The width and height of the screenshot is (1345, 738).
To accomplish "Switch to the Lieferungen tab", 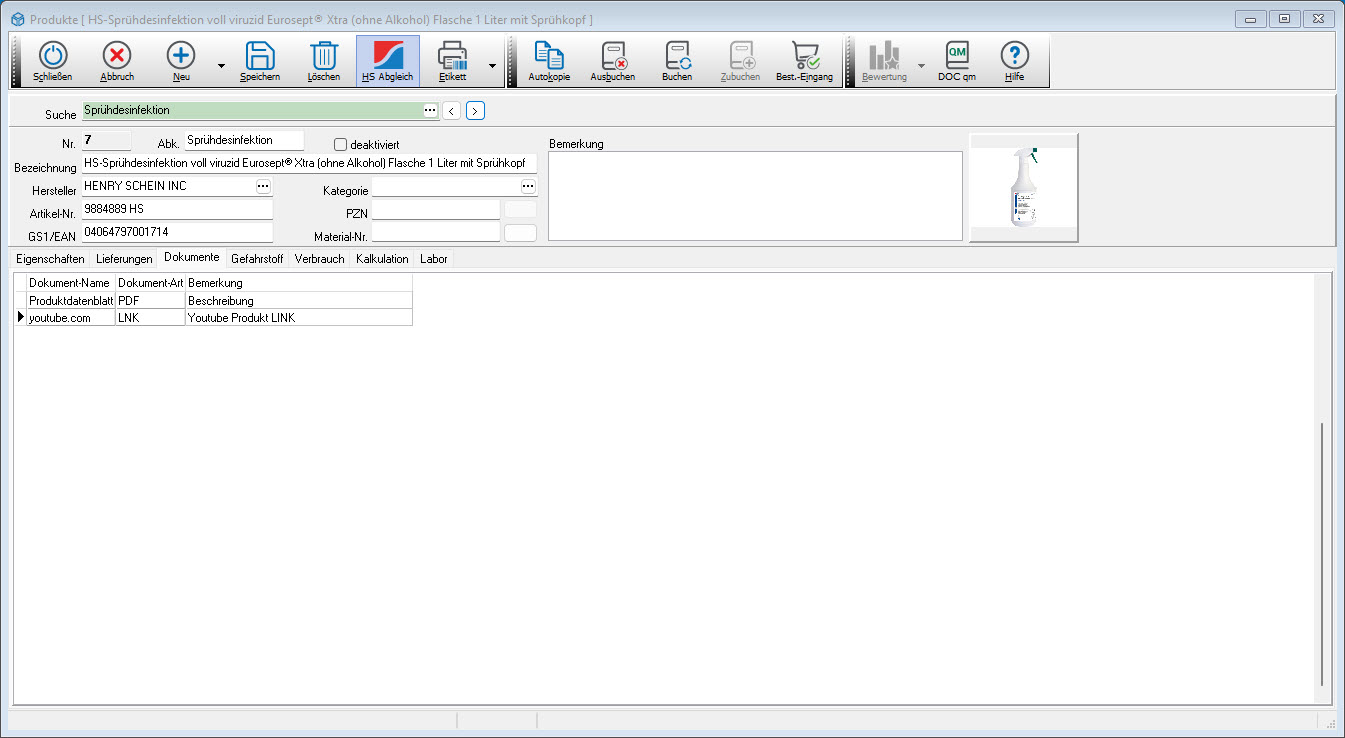I will tap(124, 259).
